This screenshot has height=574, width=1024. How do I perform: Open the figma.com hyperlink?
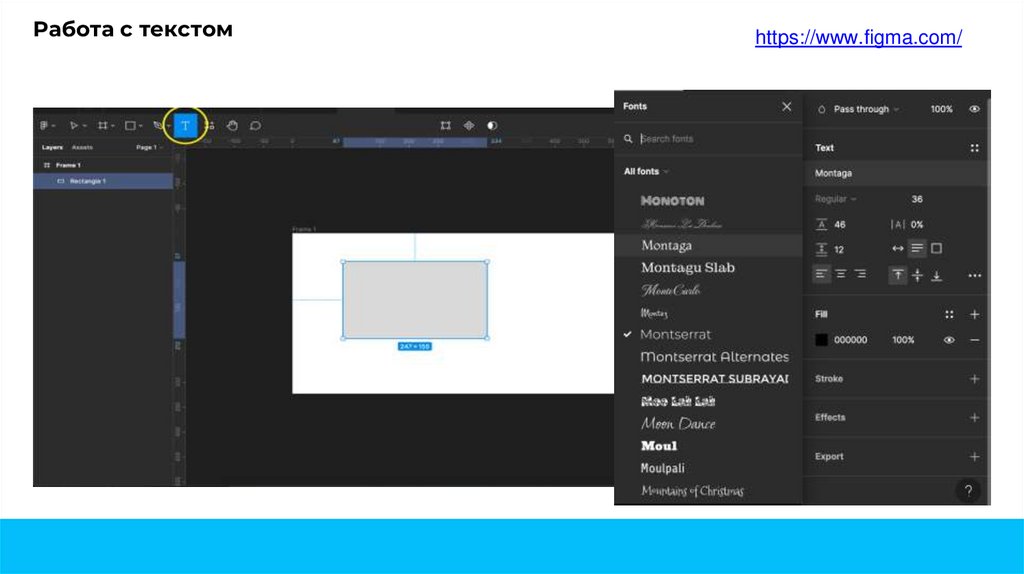click(x=858, y=37)
